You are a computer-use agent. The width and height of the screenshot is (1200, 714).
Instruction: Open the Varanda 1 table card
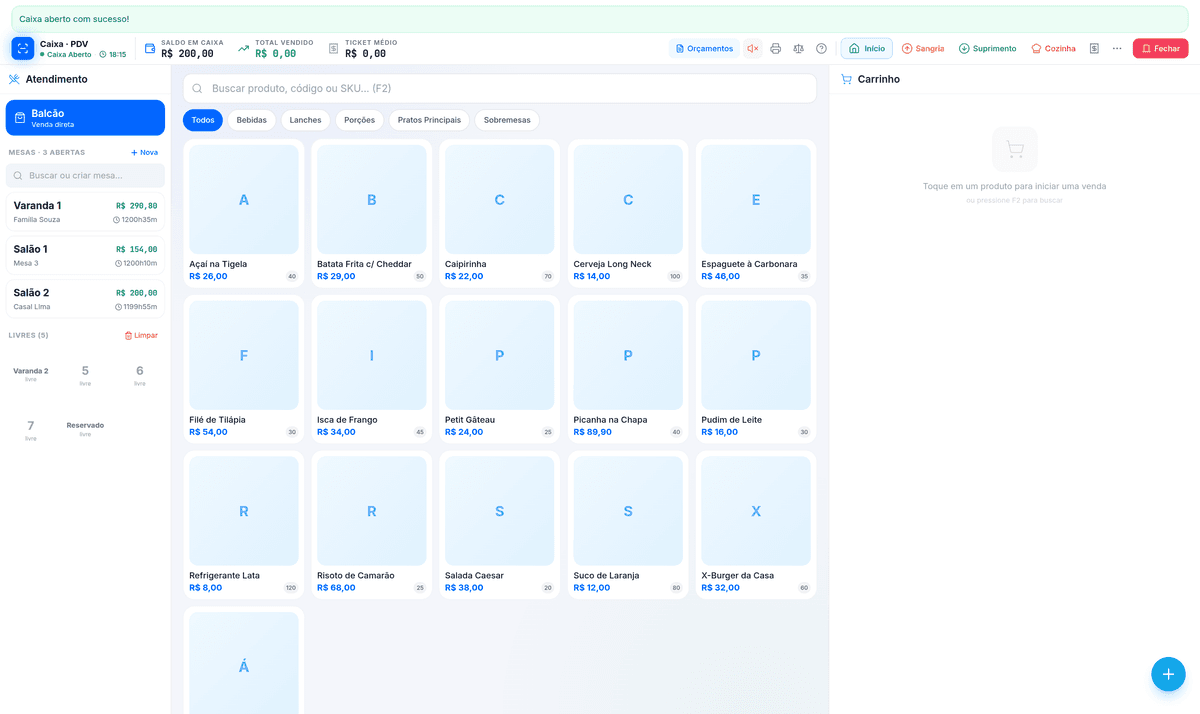[85, 212]
